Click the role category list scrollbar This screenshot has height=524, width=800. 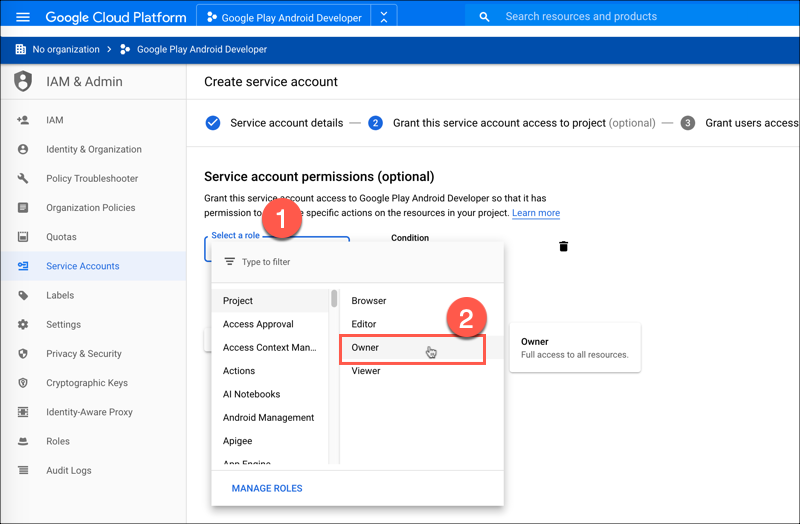point(333,300)
